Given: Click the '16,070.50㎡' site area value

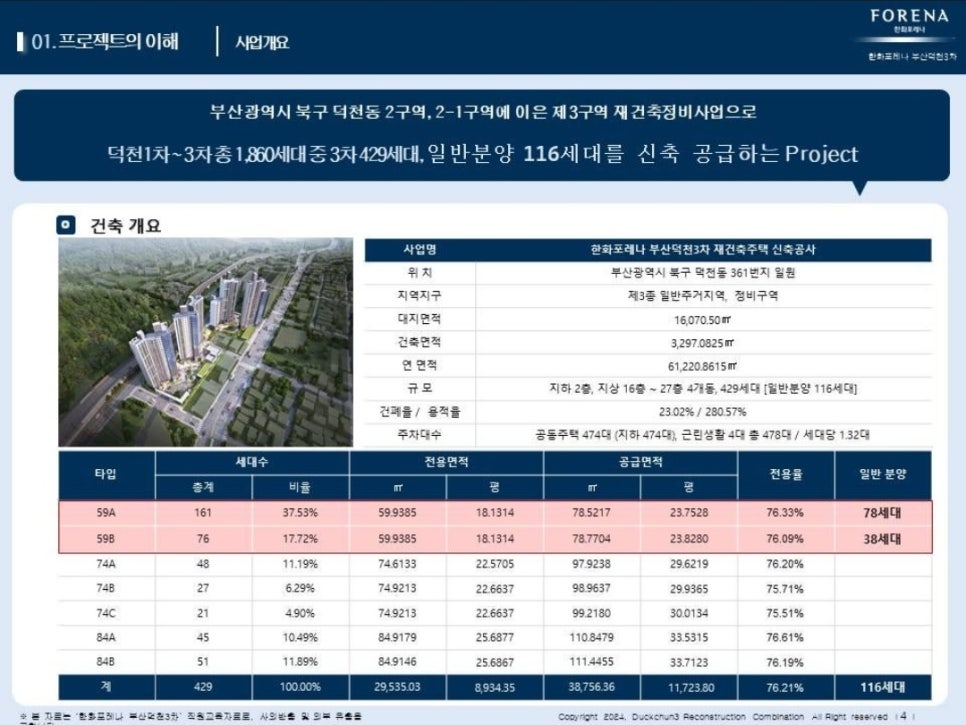Looking at the screenshot, I should 703,320.
